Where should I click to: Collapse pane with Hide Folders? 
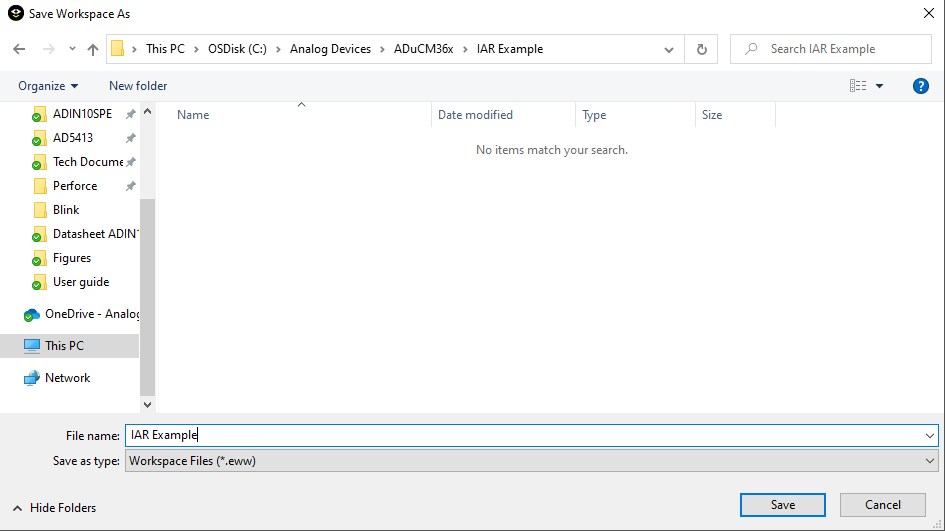(54, 508)
